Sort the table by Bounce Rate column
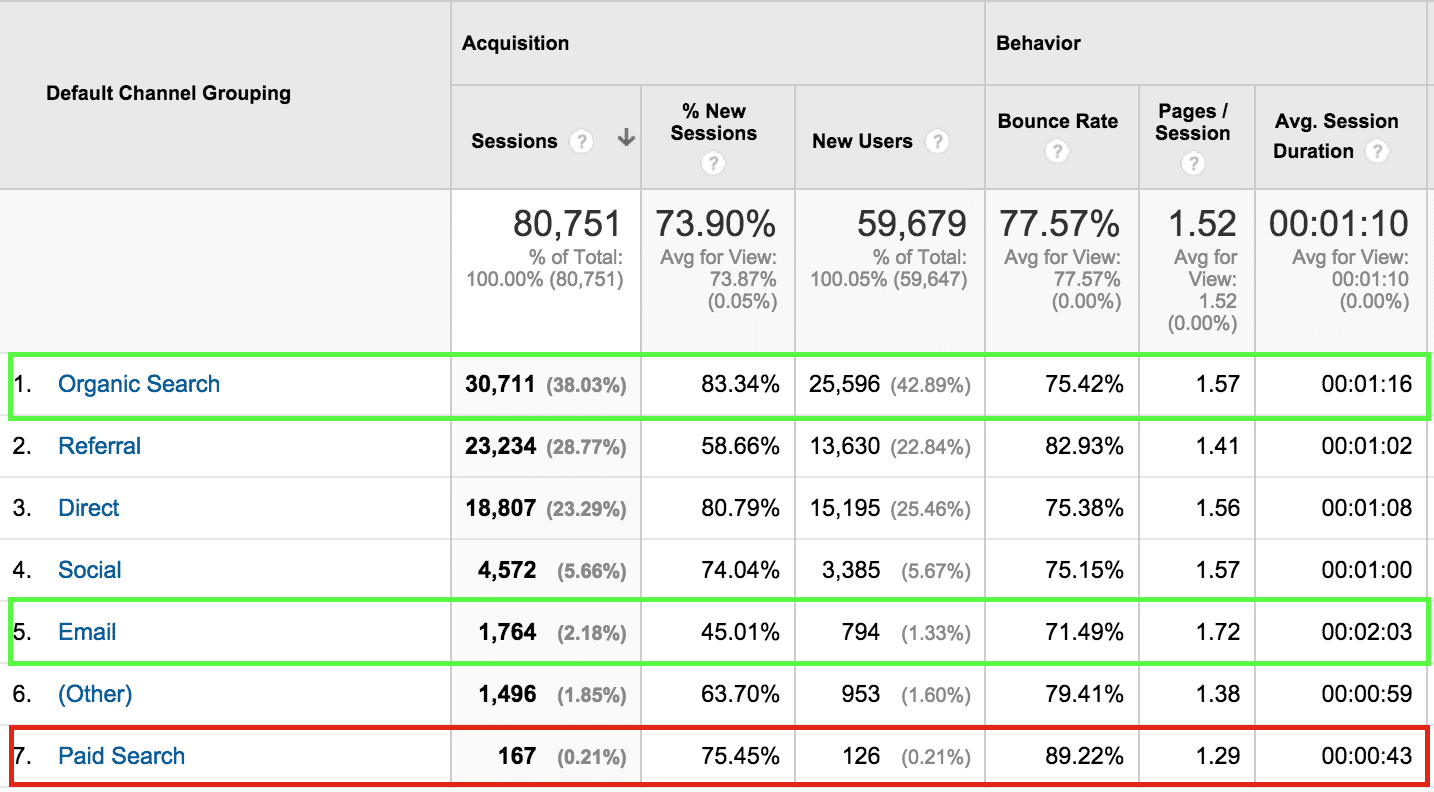This screenshot has height=792, width=1434. click(1058, 121)
